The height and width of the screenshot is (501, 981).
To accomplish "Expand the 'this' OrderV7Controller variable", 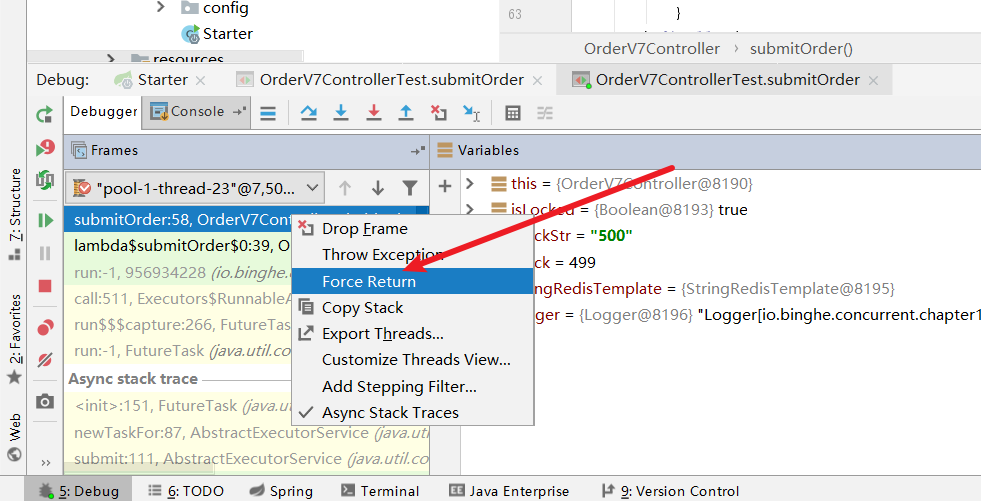I will tap(470, 184).
